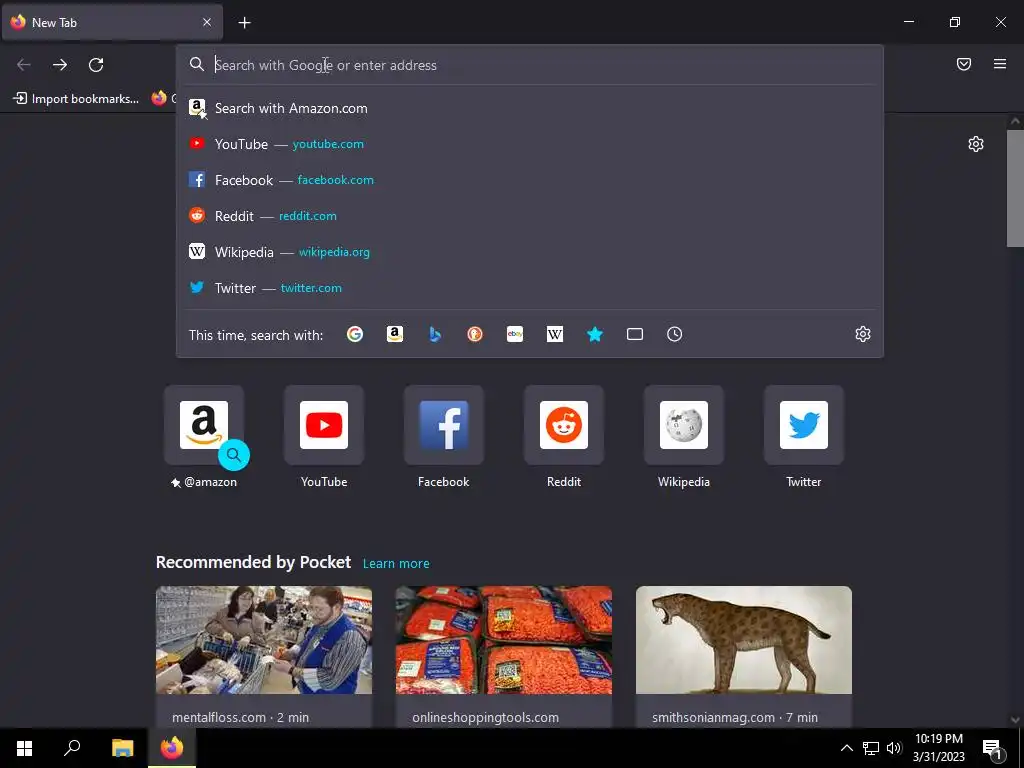Open Firefox application hamburger menu

pyautogui.click(x=1000, y=64)
